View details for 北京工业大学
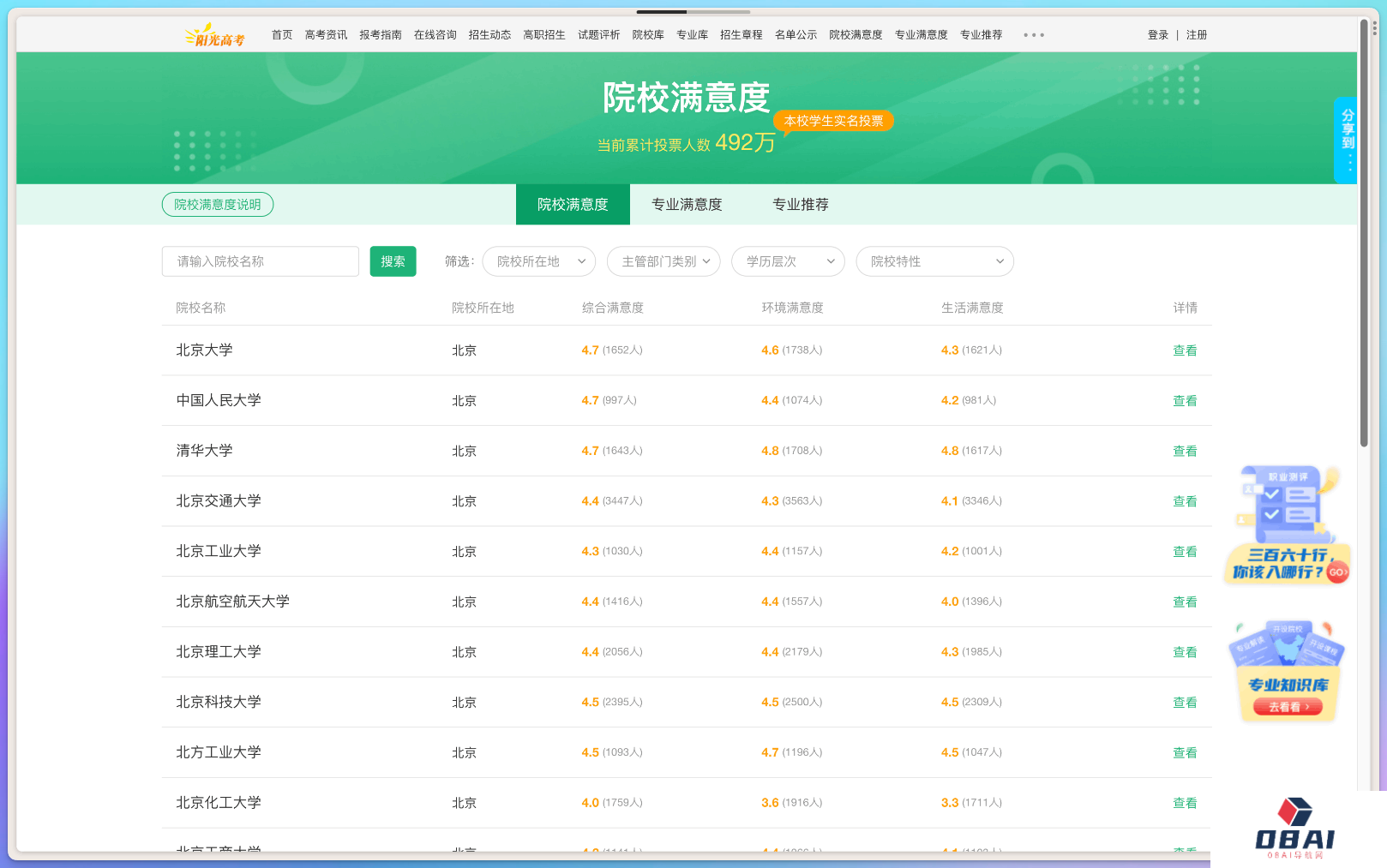 click(x=1185, y=552)
